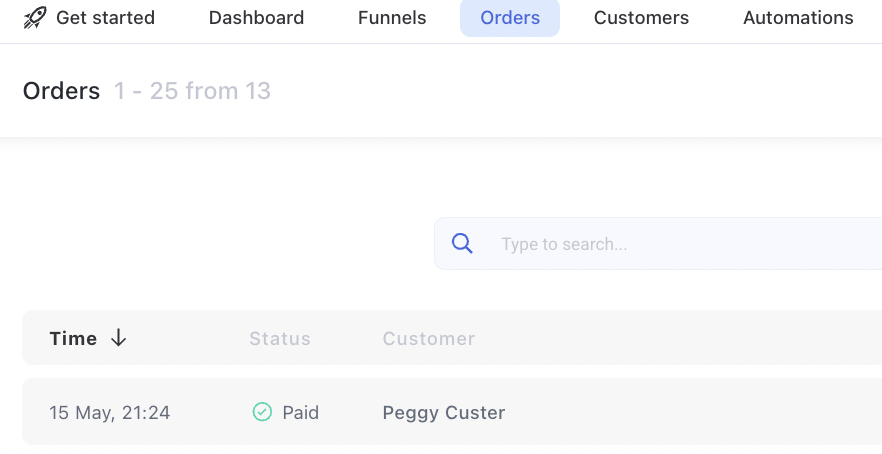The height and width of the screenshot is (454, 882).
Task: Open customer Peggy Custer
Action: [x=444, y=412]
